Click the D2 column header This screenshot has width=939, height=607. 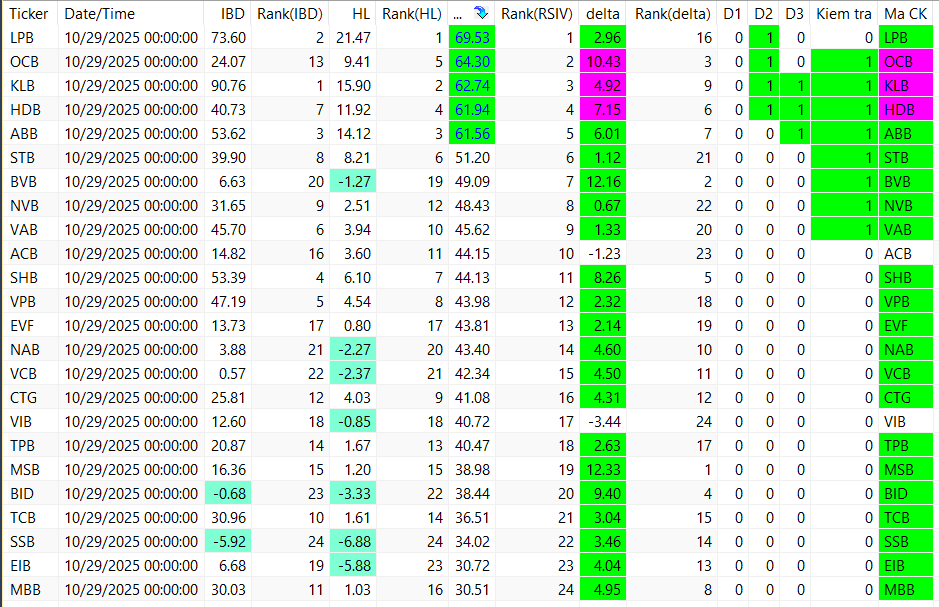(763, 13)
